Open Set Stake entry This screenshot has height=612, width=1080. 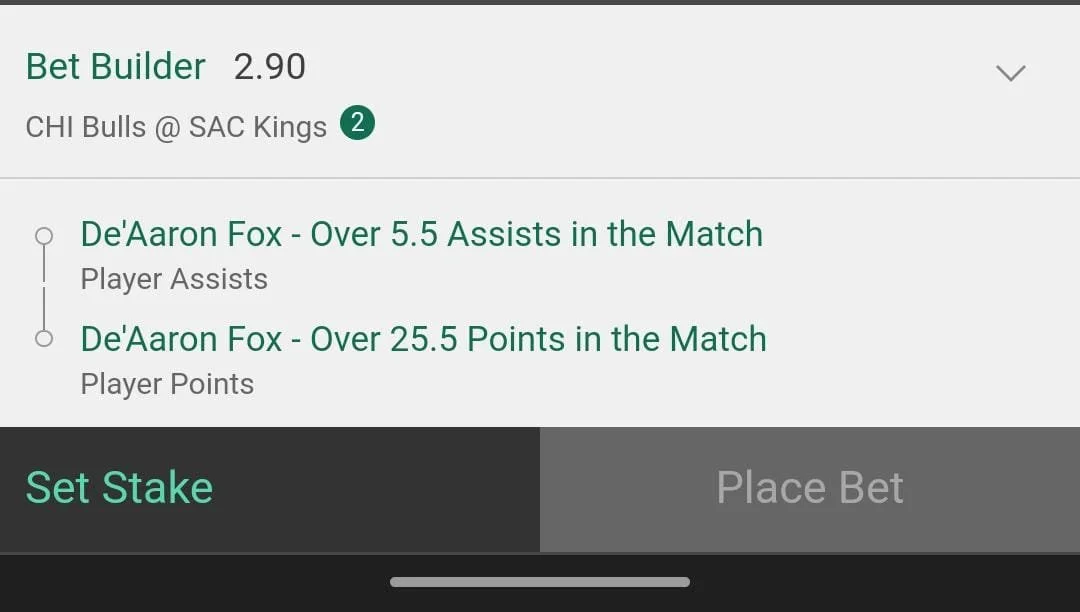(x=270, y=489)
